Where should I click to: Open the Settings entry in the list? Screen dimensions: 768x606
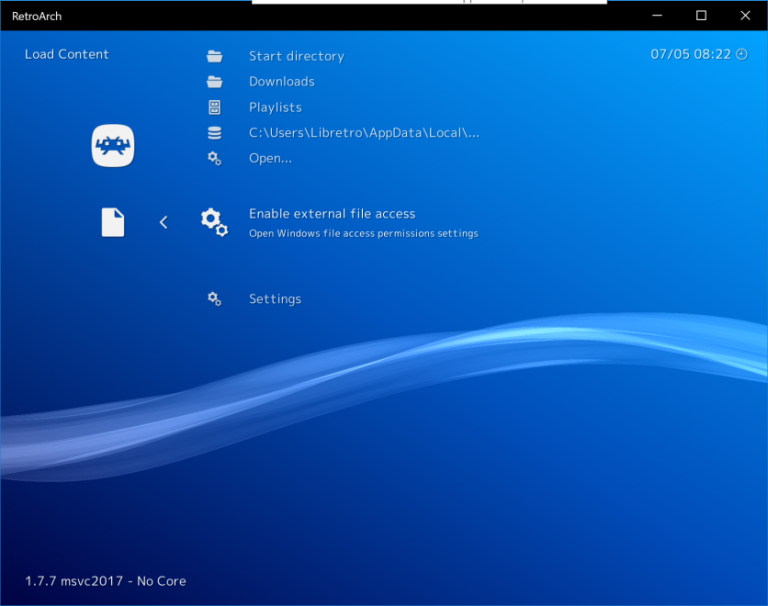tap(275, 299)
